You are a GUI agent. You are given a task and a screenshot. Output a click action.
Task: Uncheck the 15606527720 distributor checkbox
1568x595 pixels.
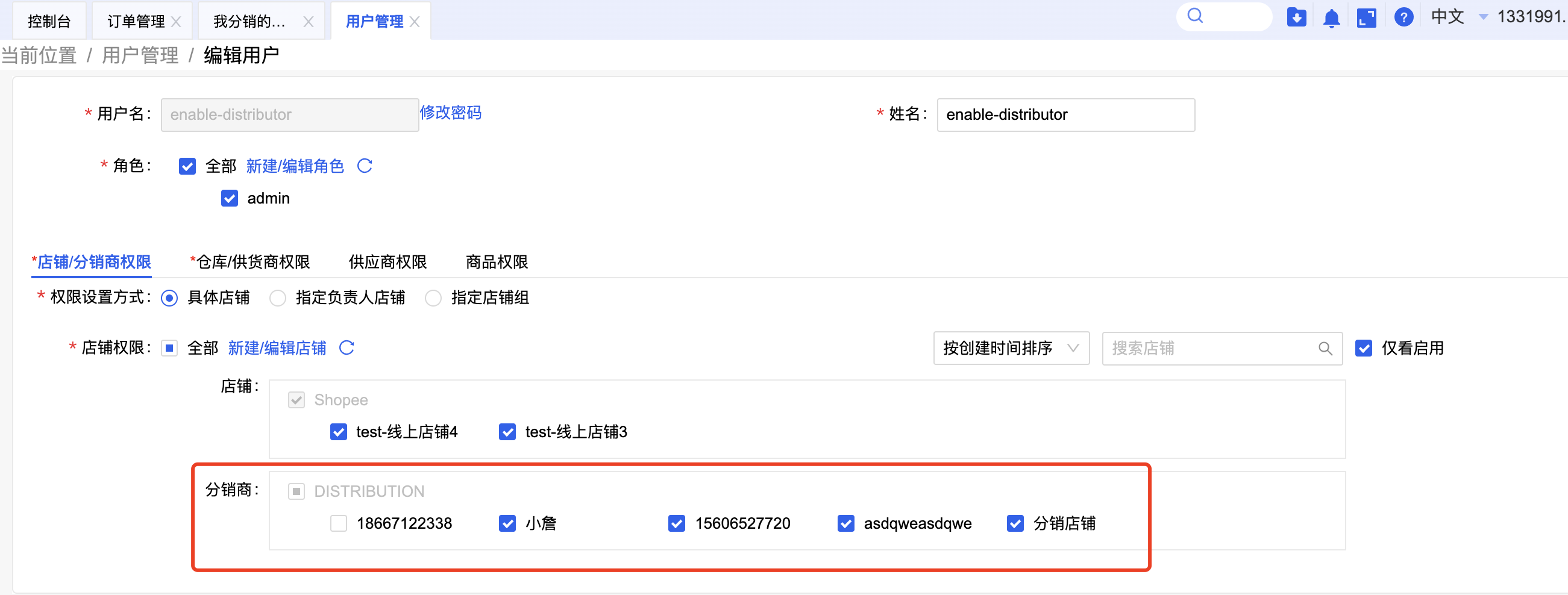(x=676, y=523)
